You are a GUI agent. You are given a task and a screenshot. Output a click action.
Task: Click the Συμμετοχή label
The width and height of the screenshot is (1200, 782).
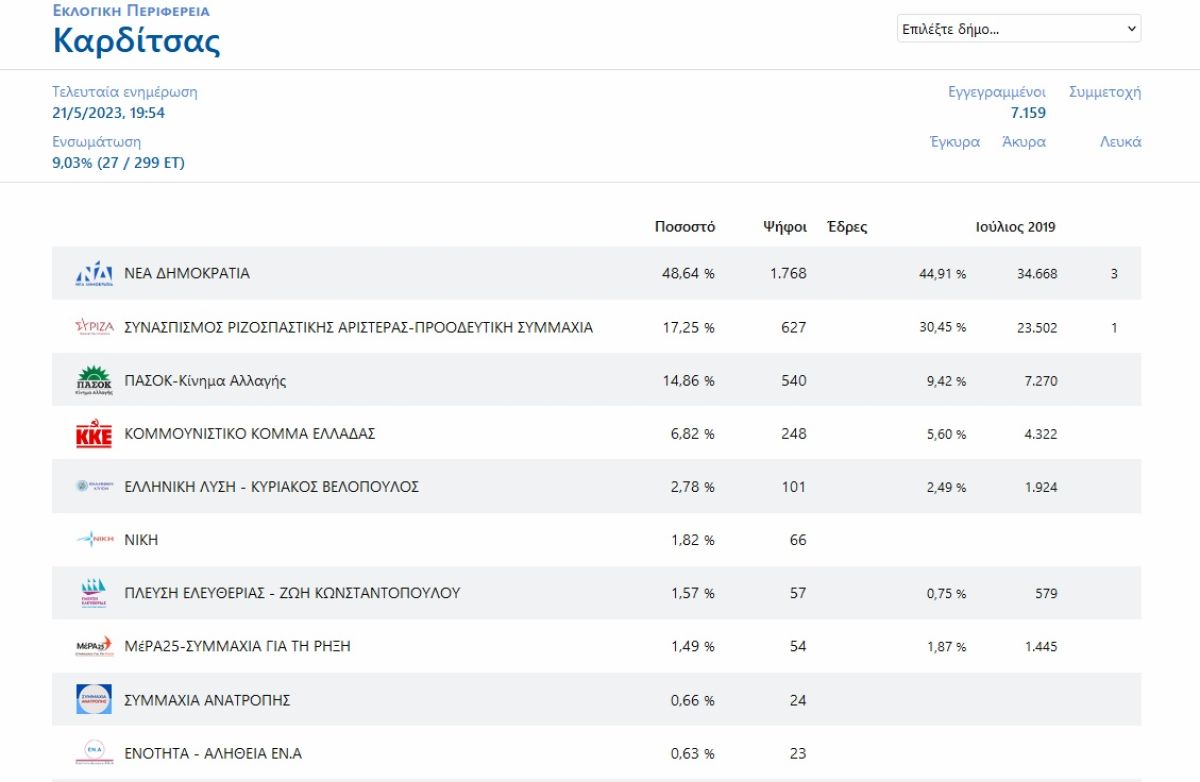[x=1105, y=92]
